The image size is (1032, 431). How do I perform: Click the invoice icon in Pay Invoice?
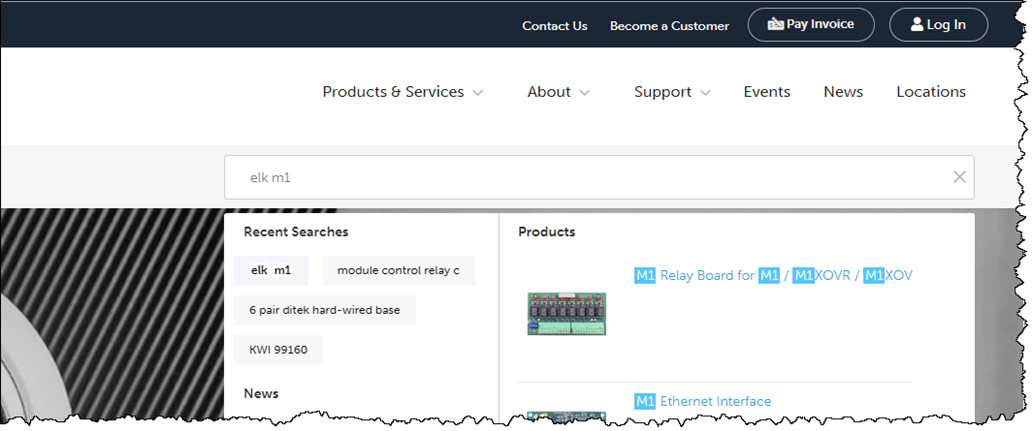click(776, 24)
